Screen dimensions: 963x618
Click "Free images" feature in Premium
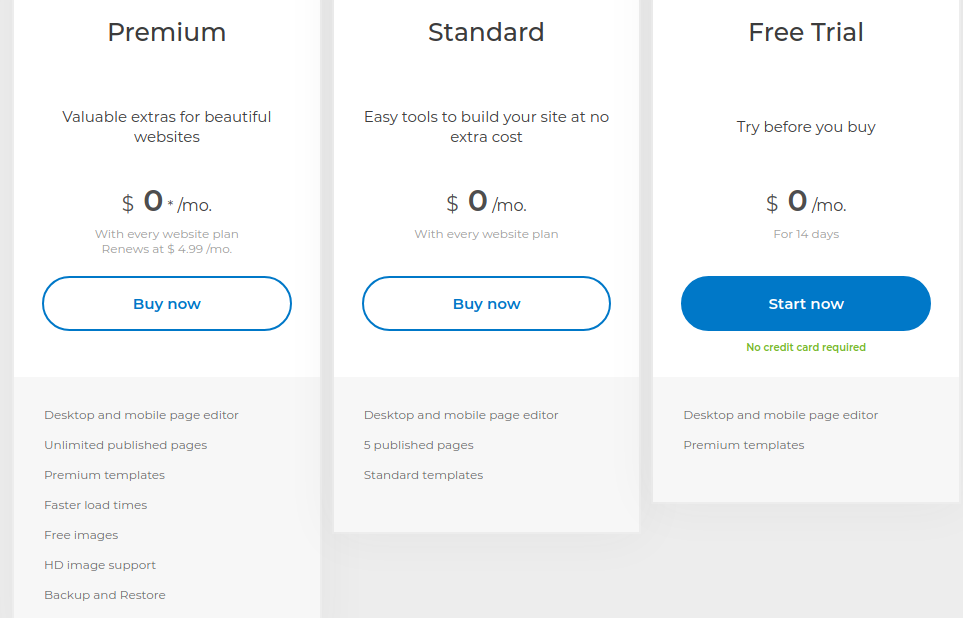pyautogui.click(x=81, y=535)
